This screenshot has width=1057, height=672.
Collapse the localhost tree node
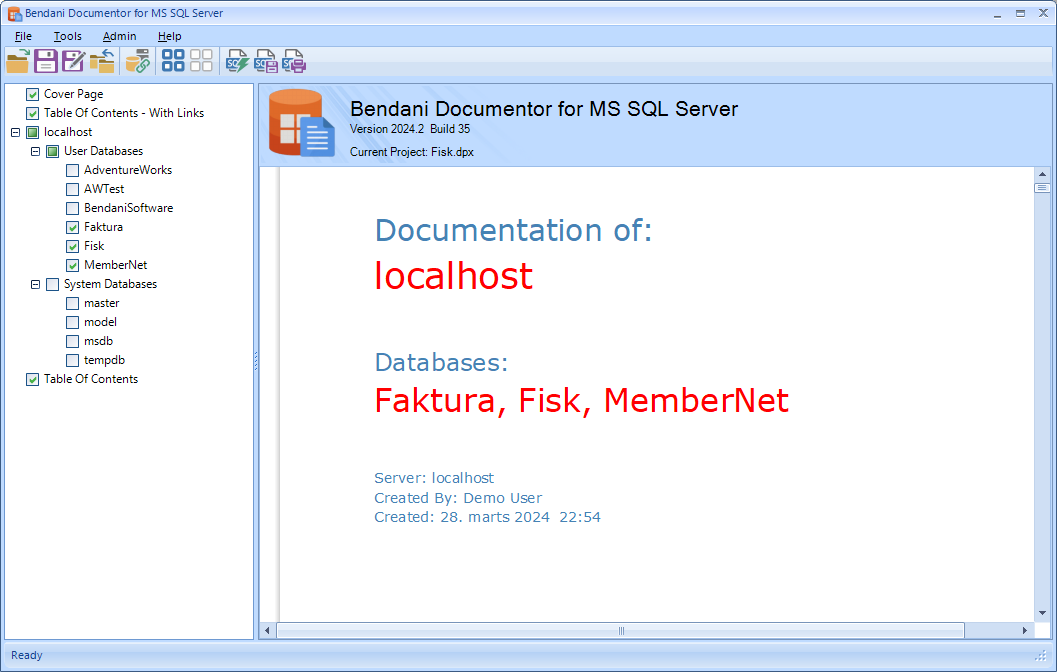point(15,132)
